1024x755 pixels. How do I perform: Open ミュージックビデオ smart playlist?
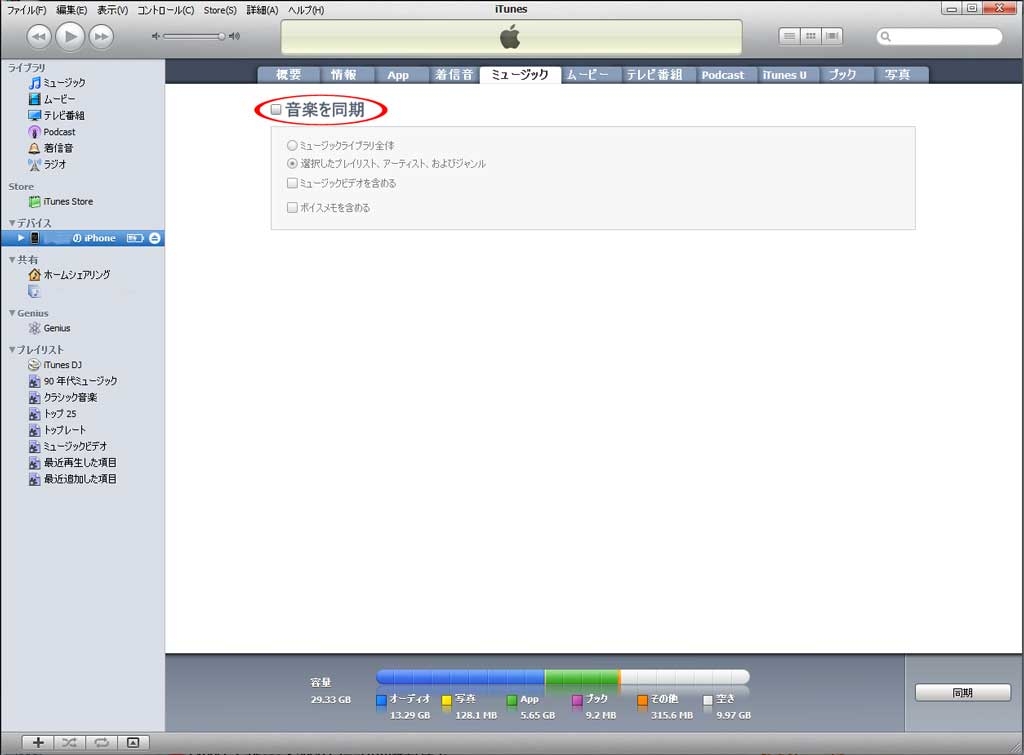click(x=68, y=446)
